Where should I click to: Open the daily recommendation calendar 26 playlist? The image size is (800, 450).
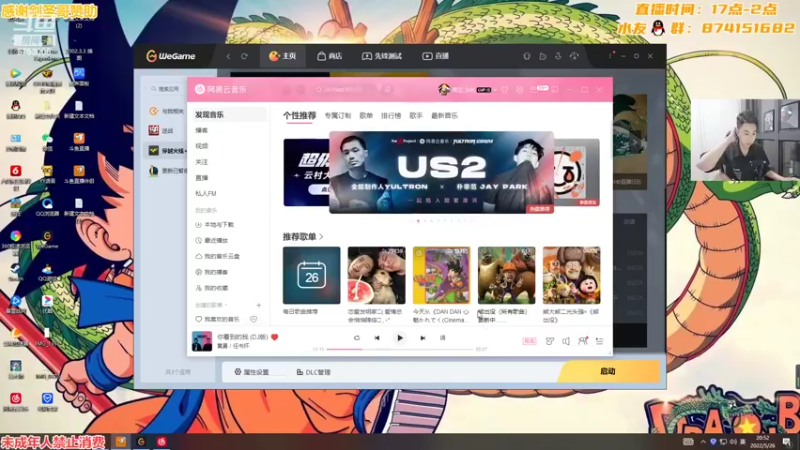pyautogui.click(x=311, y=276)
